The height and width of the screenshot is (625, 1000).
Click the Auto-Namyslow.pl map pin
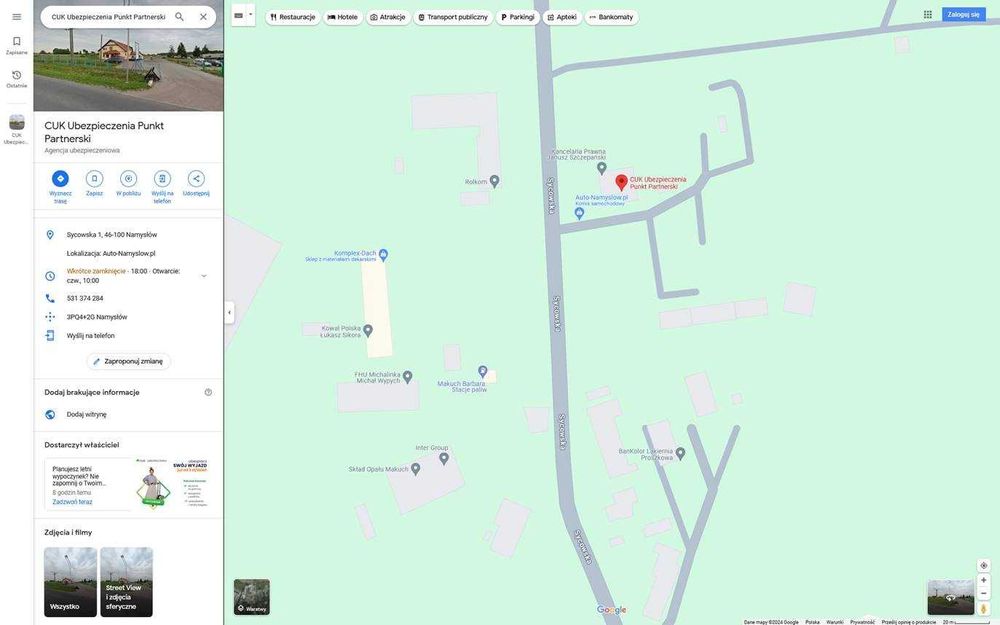pos(579,214)
